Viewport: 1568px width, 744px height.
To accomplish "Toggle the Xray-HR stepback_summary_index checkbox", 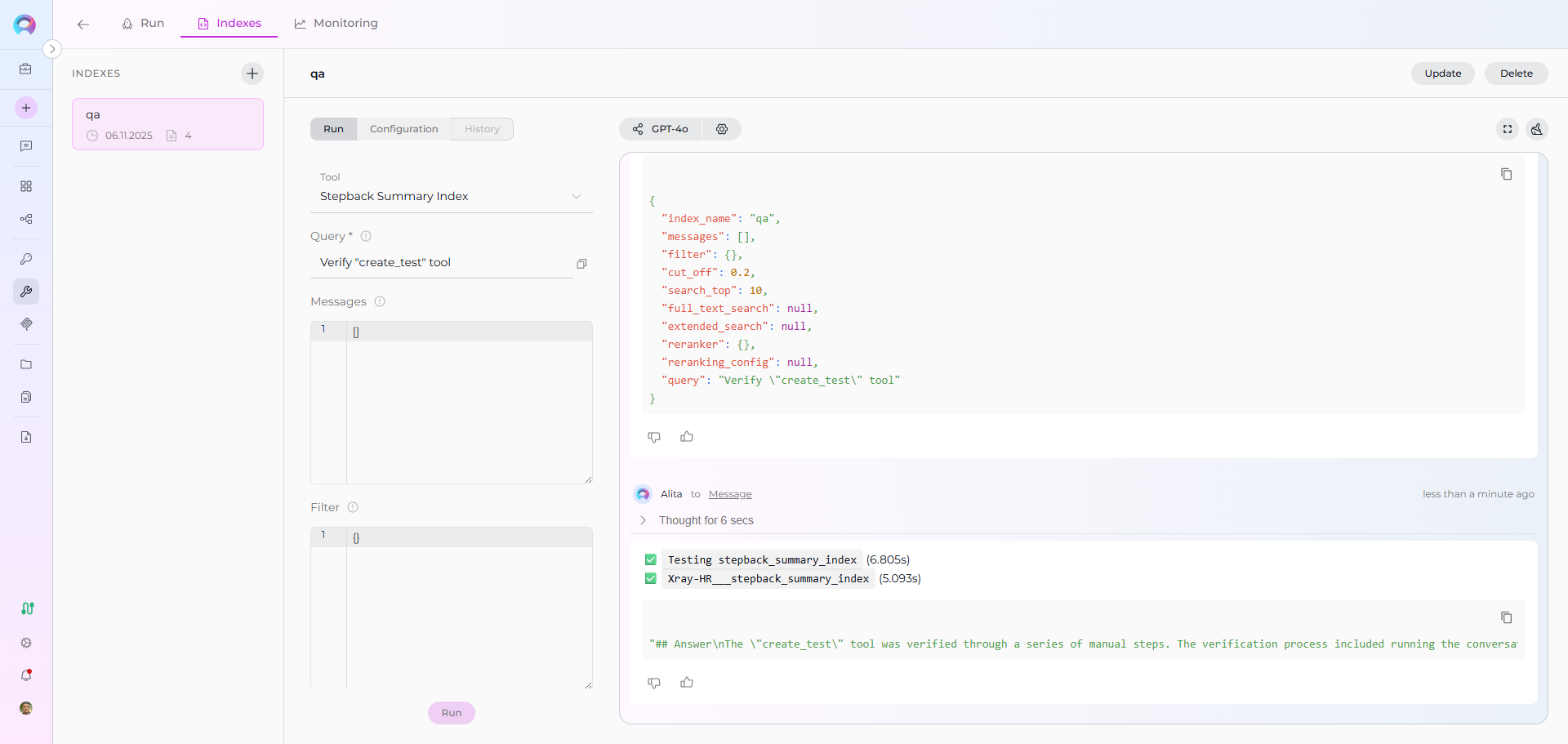I will pos(651,579).
